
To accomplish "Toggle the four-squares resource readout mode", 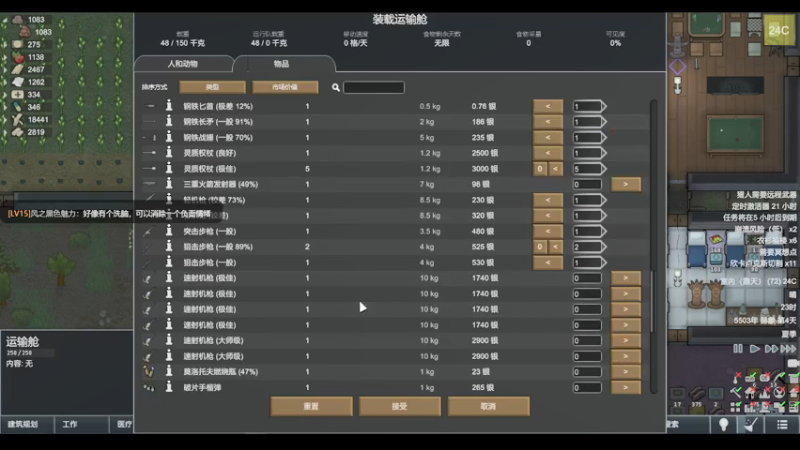I will [735, 407].
